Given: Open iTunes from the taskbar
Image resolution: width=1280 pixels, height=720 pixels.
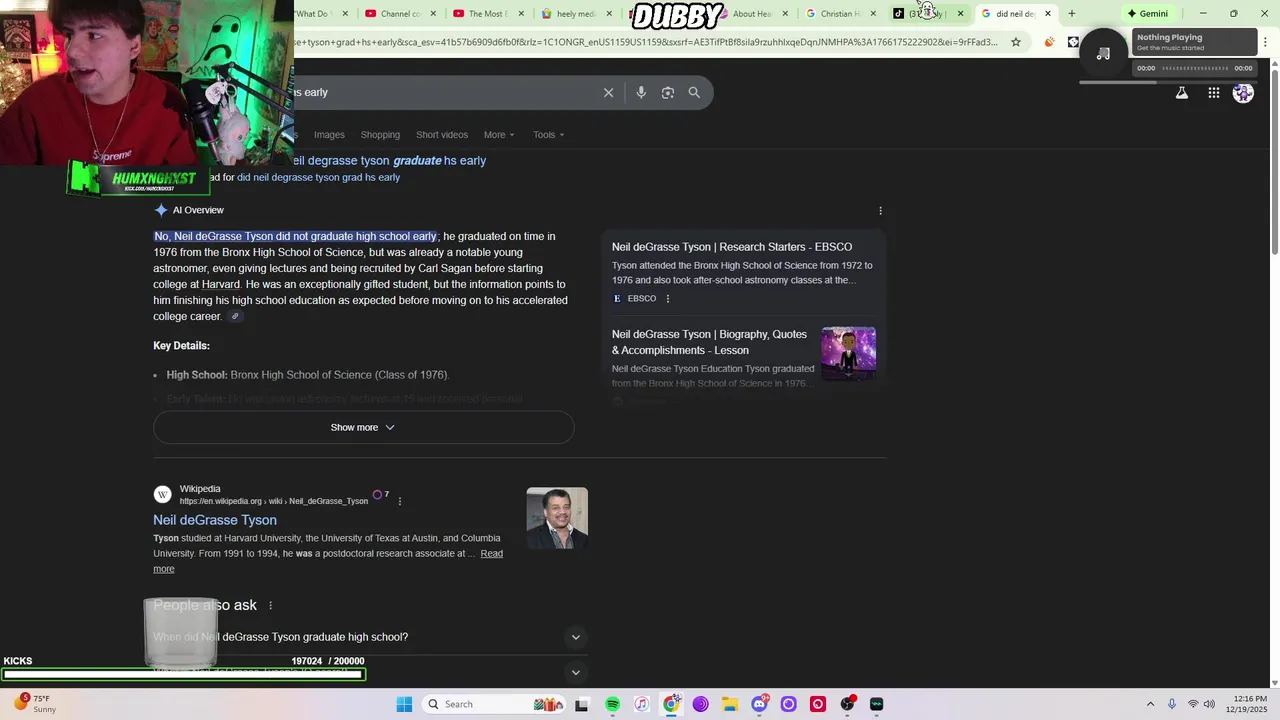Looking at the screenshot, I should 642,704.
